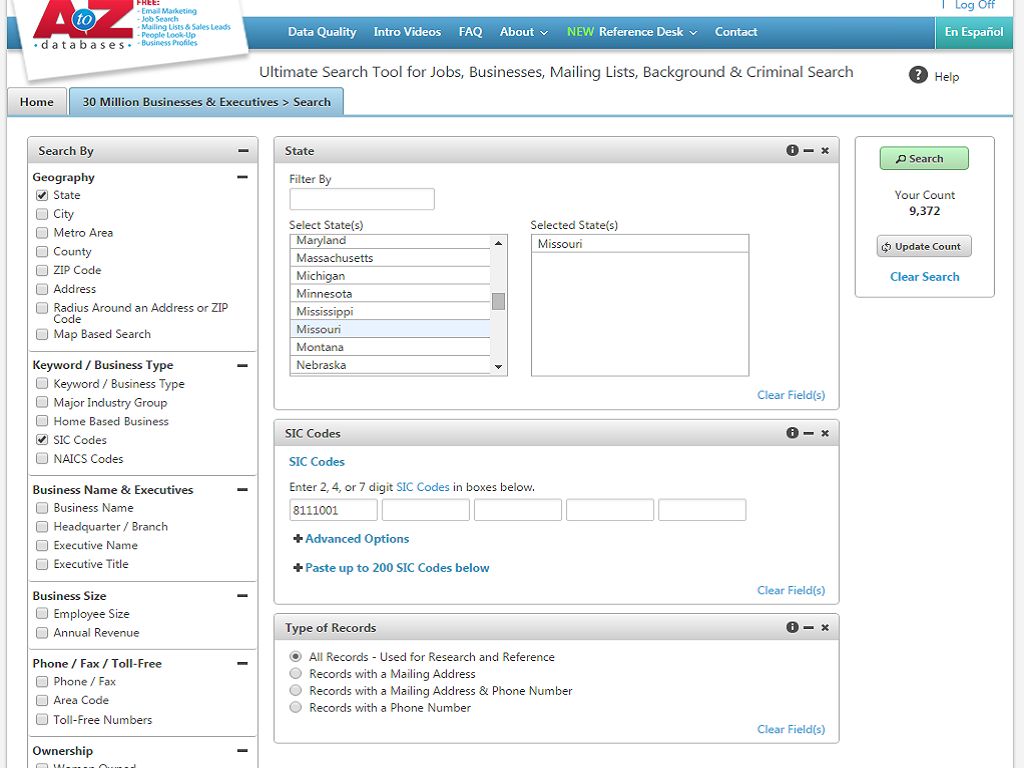Close the SIC Codes panel
Screen dimensions: 1024x768
click(x=825, y=433)
